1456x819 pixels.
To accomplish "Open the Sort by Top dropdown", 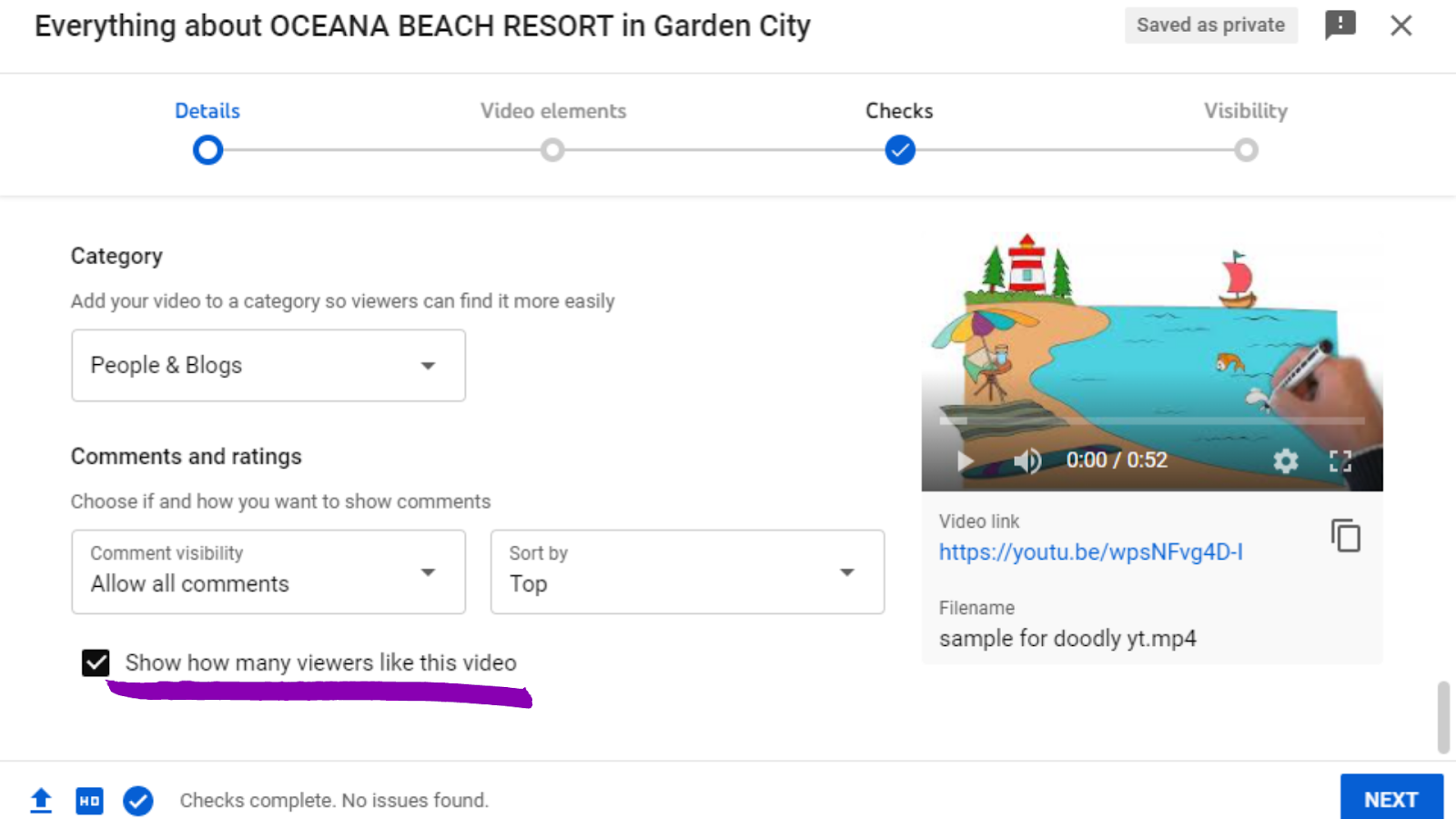I will click(687, 571).
